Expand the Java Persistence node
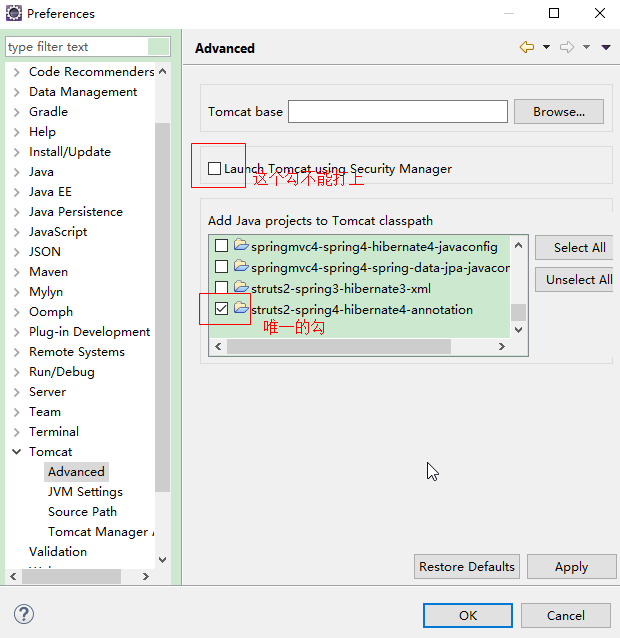620x638 pixels. [x=16, y=212]
